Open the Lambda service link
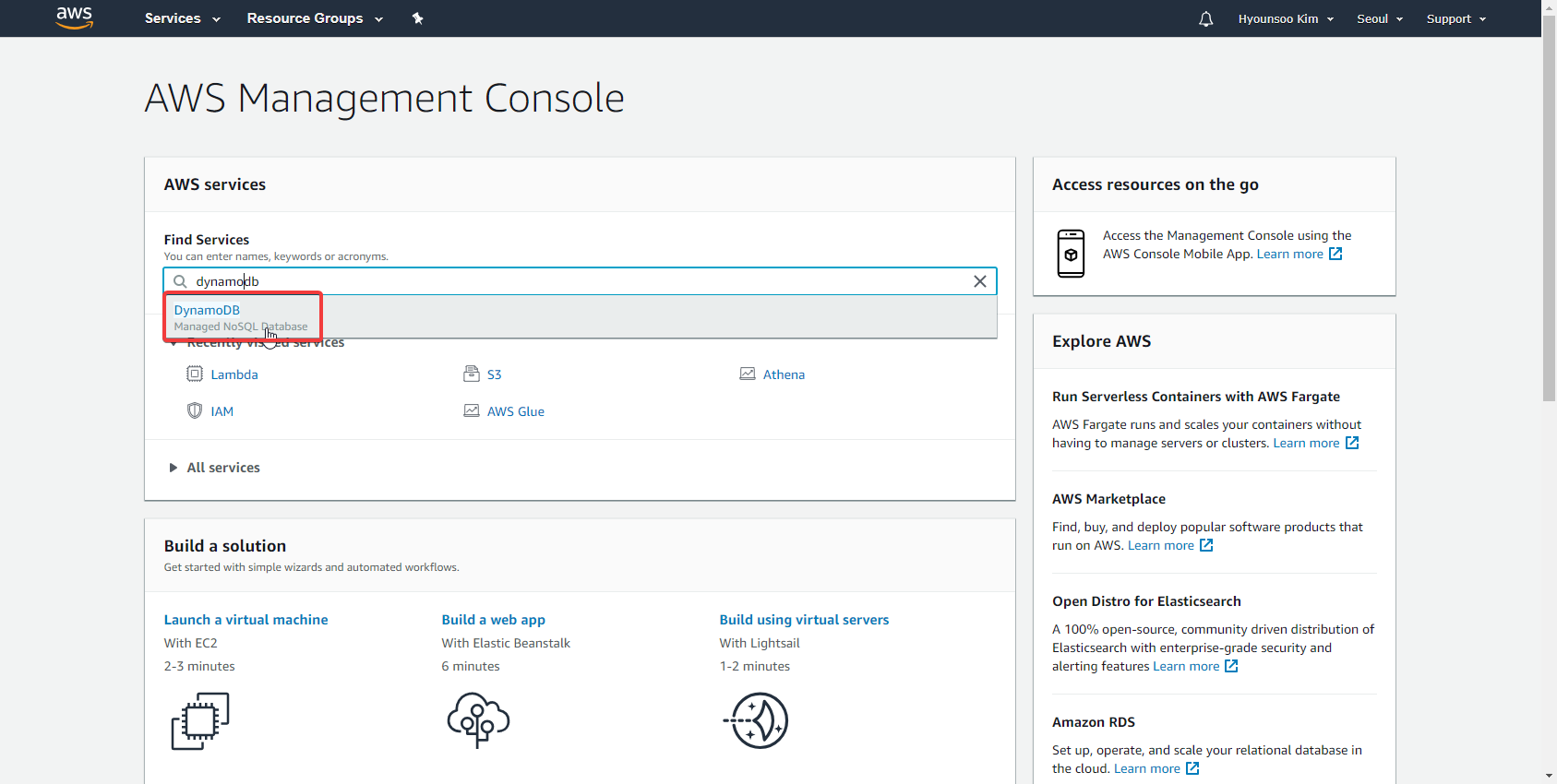Image resolution: width=1557 pixels, height=784 pixels. 234,374
